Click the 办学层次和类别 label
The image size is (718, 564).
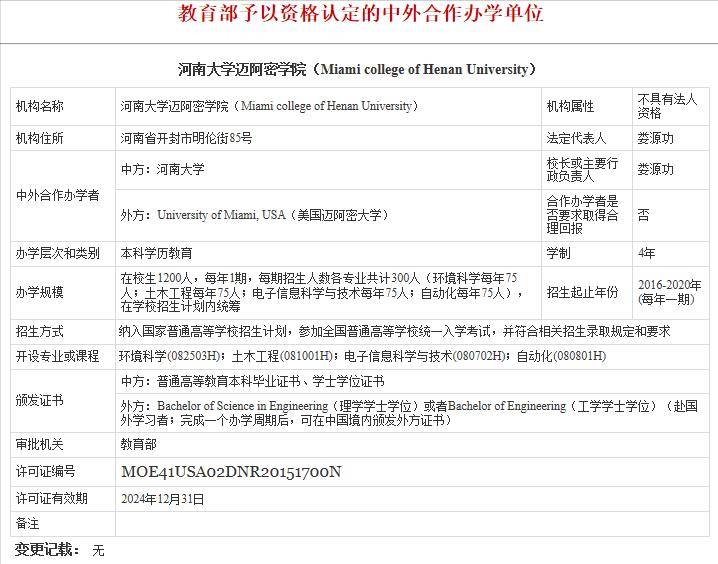click(x=58, y=253)
